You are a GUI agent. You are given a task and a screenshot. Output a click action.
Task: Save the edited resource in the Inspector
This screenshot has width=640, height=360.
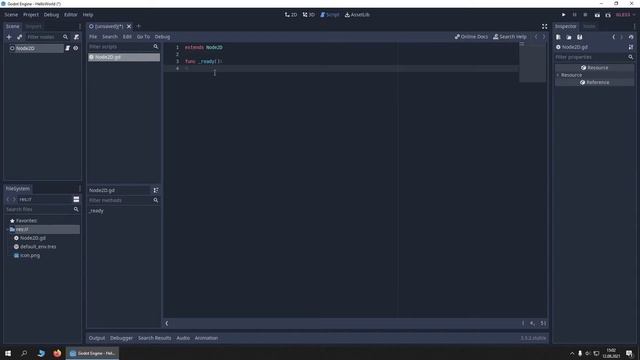click(x=580, y=37)
